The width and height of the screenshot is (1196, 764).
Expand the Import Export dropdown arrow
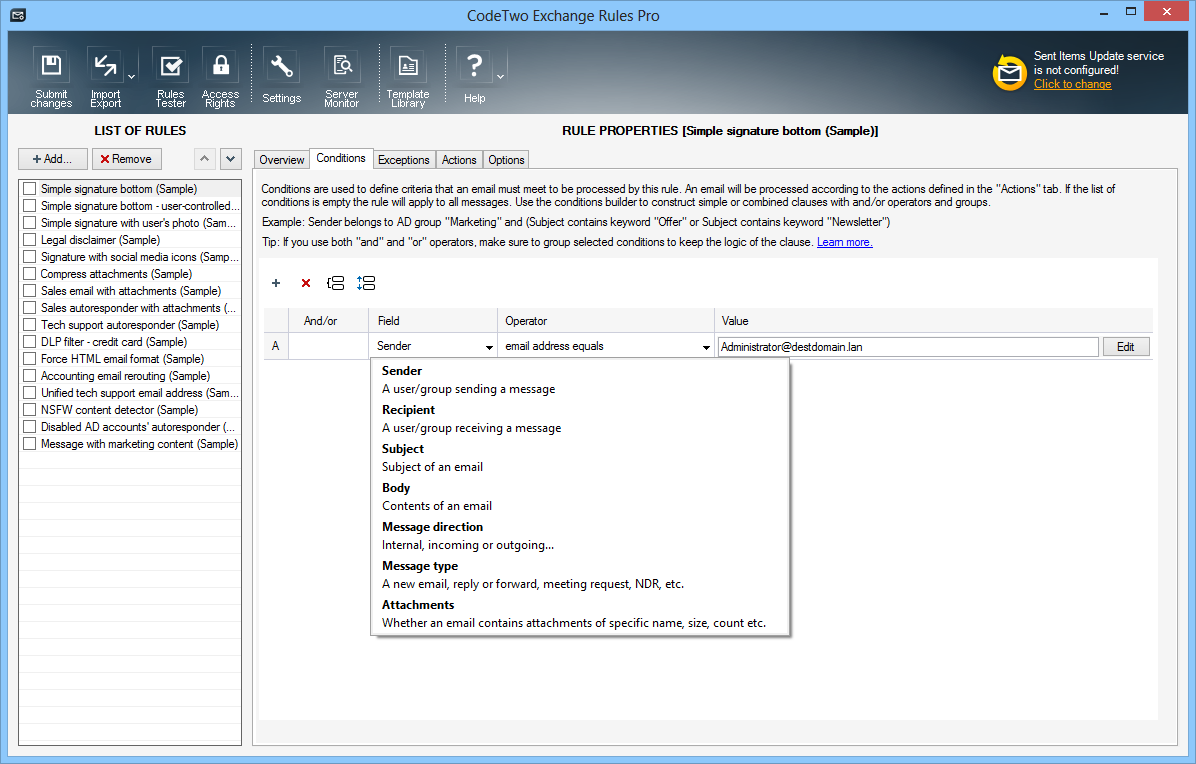point(131,76)
